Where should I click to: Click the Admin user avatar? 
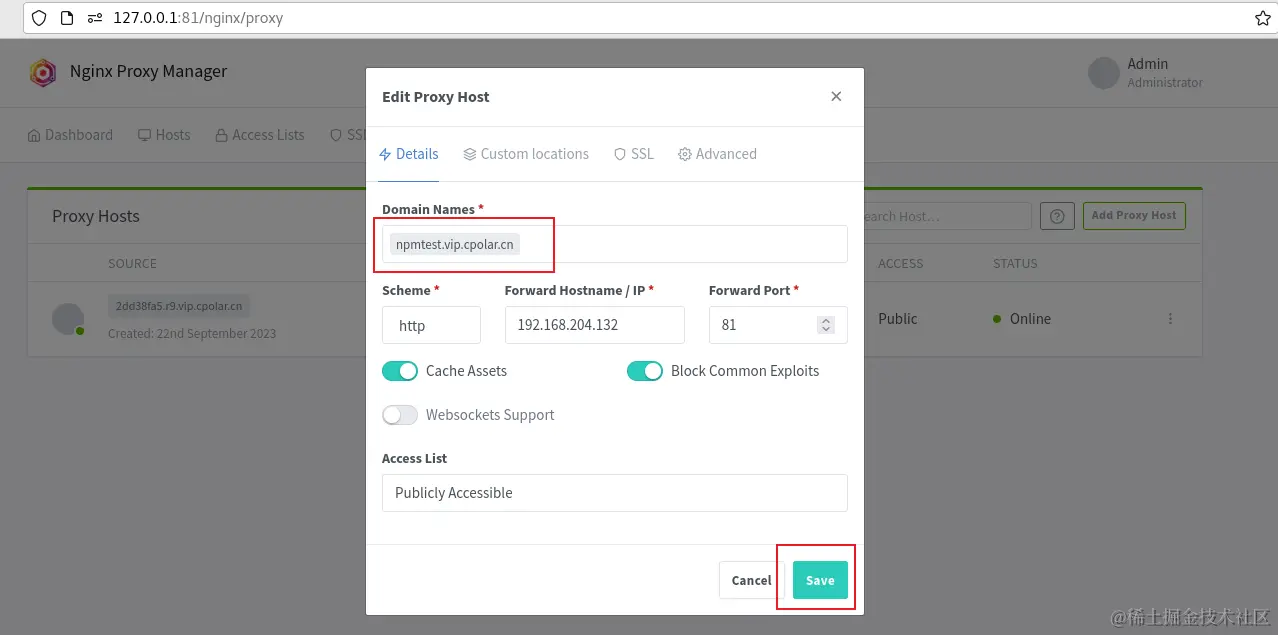pyautogui.click(x=1104, y=73)
